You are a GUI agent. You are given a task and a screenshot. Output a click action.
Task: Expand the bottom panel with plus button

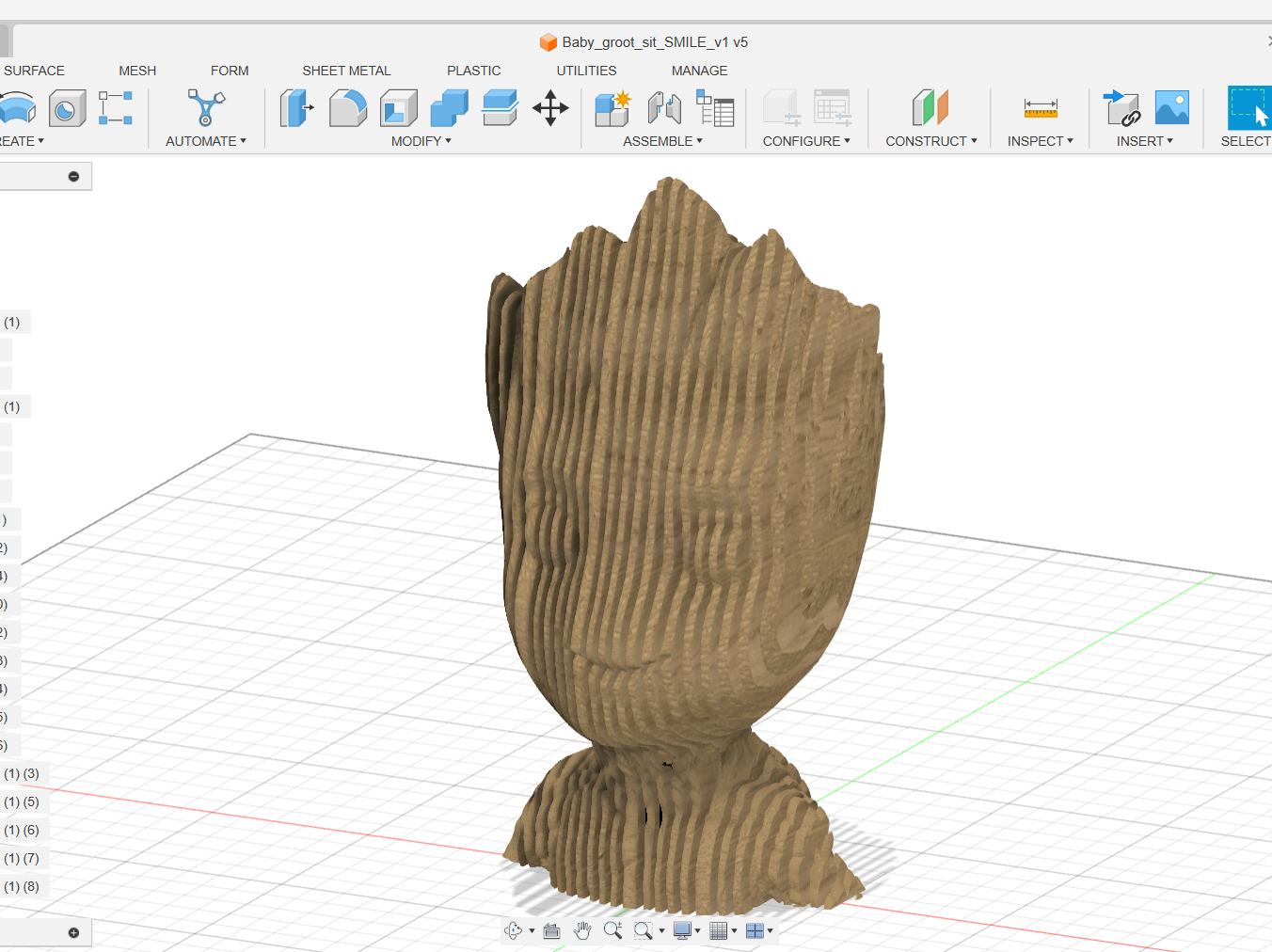click(73, 933)
